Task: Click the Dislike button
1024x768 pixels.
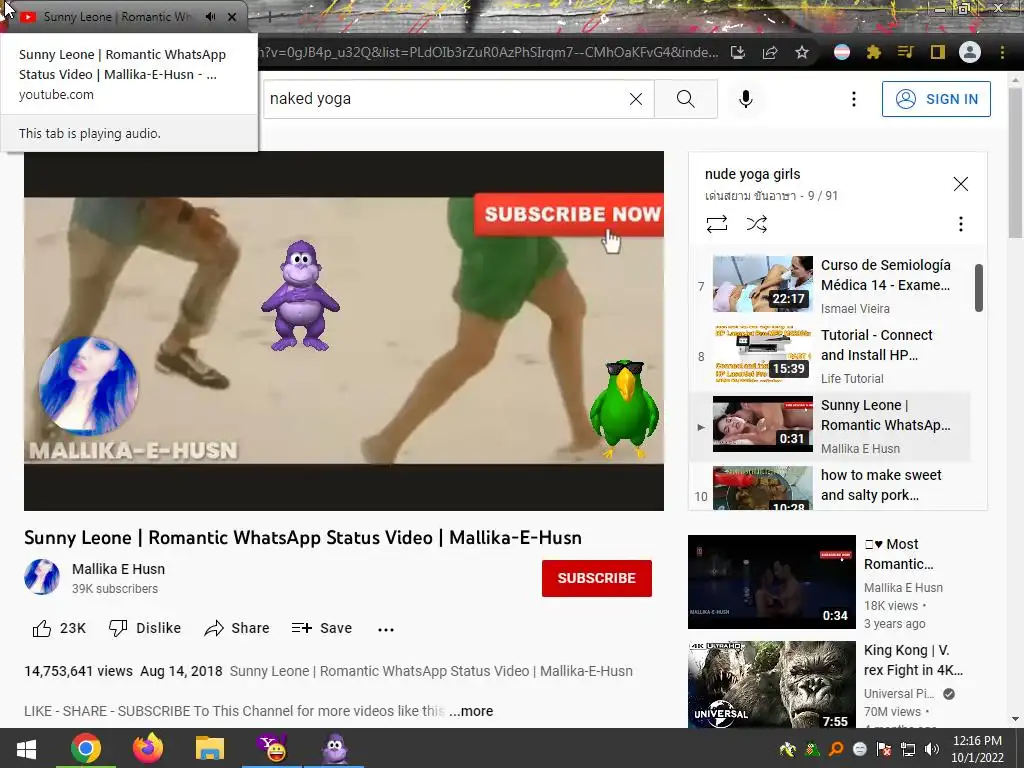Action: pos(145,628)
